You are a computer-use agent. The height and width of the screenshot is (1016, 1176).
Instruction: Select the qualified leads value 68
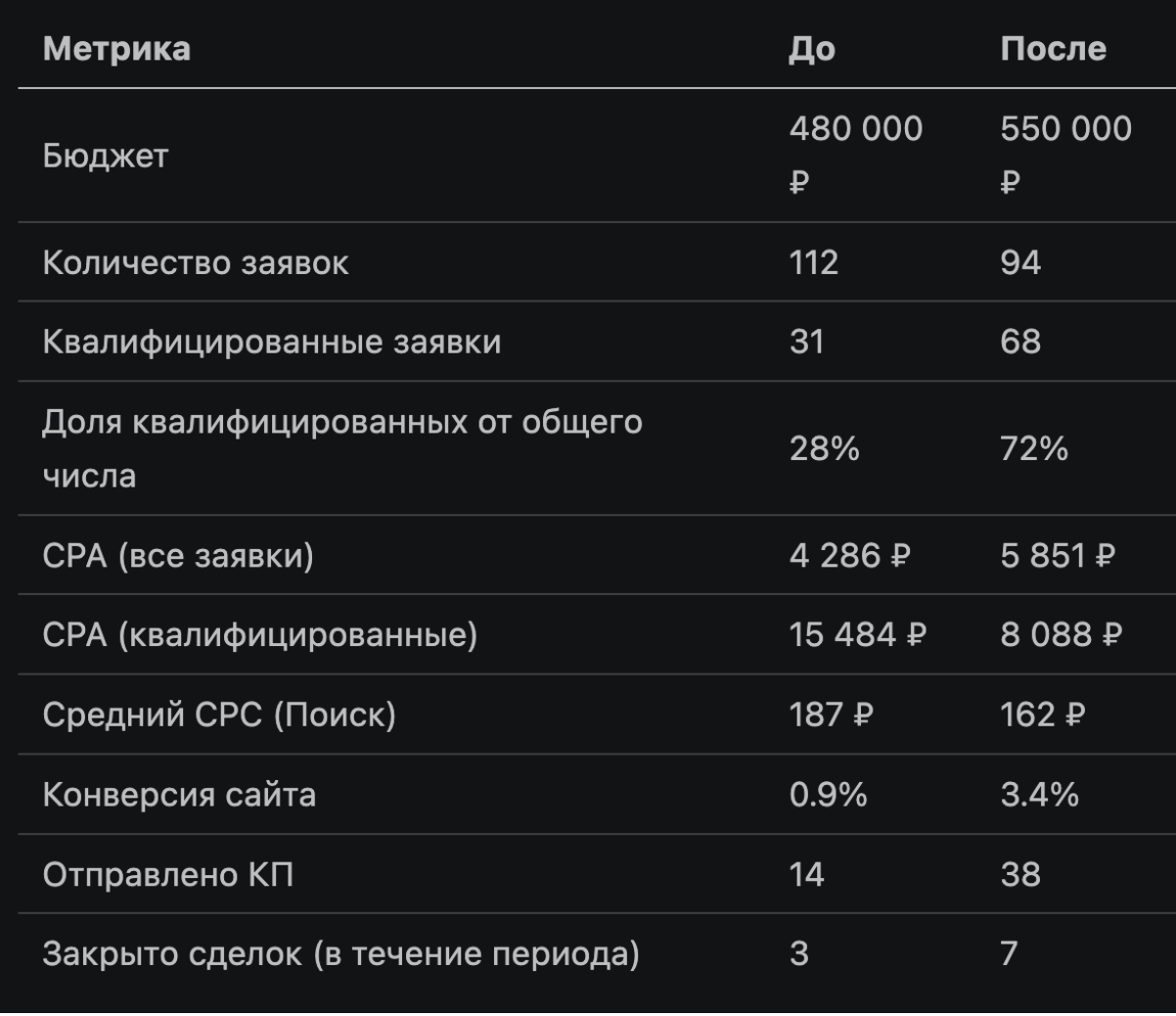pyautogui.click(x=1020, y=342)
